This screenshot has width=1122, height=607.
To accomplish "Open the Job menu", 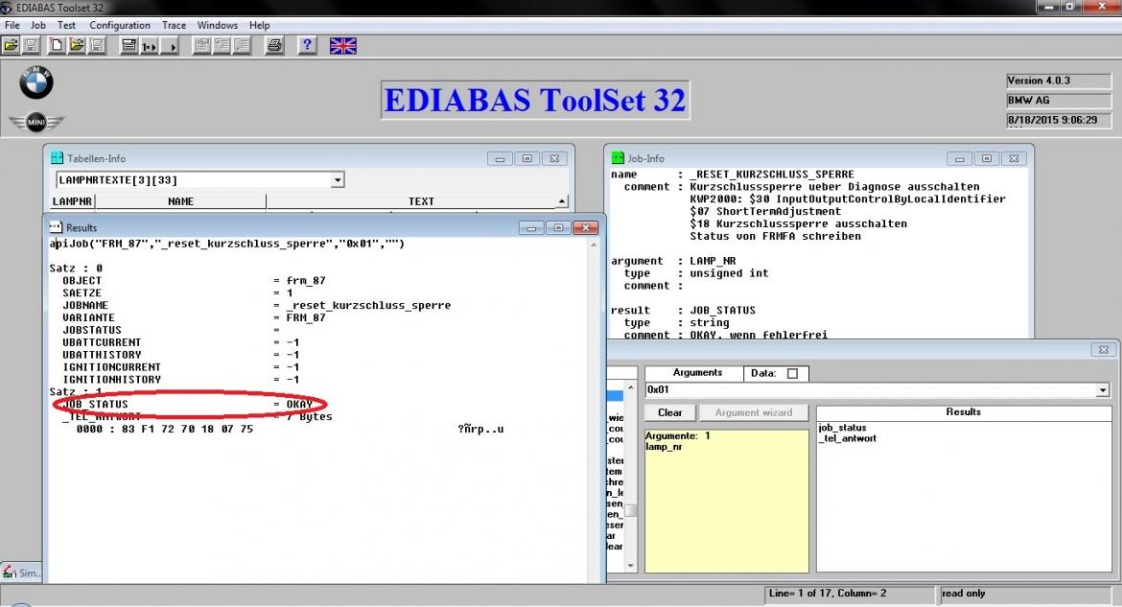I will tap(38, 25).
